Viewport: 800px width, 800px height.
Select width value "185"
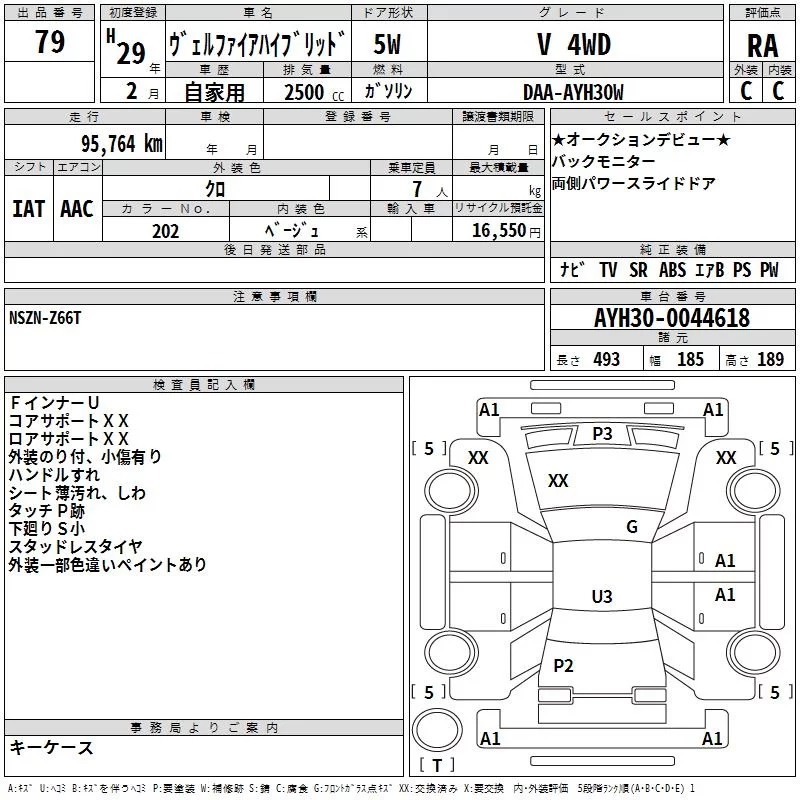690,359
